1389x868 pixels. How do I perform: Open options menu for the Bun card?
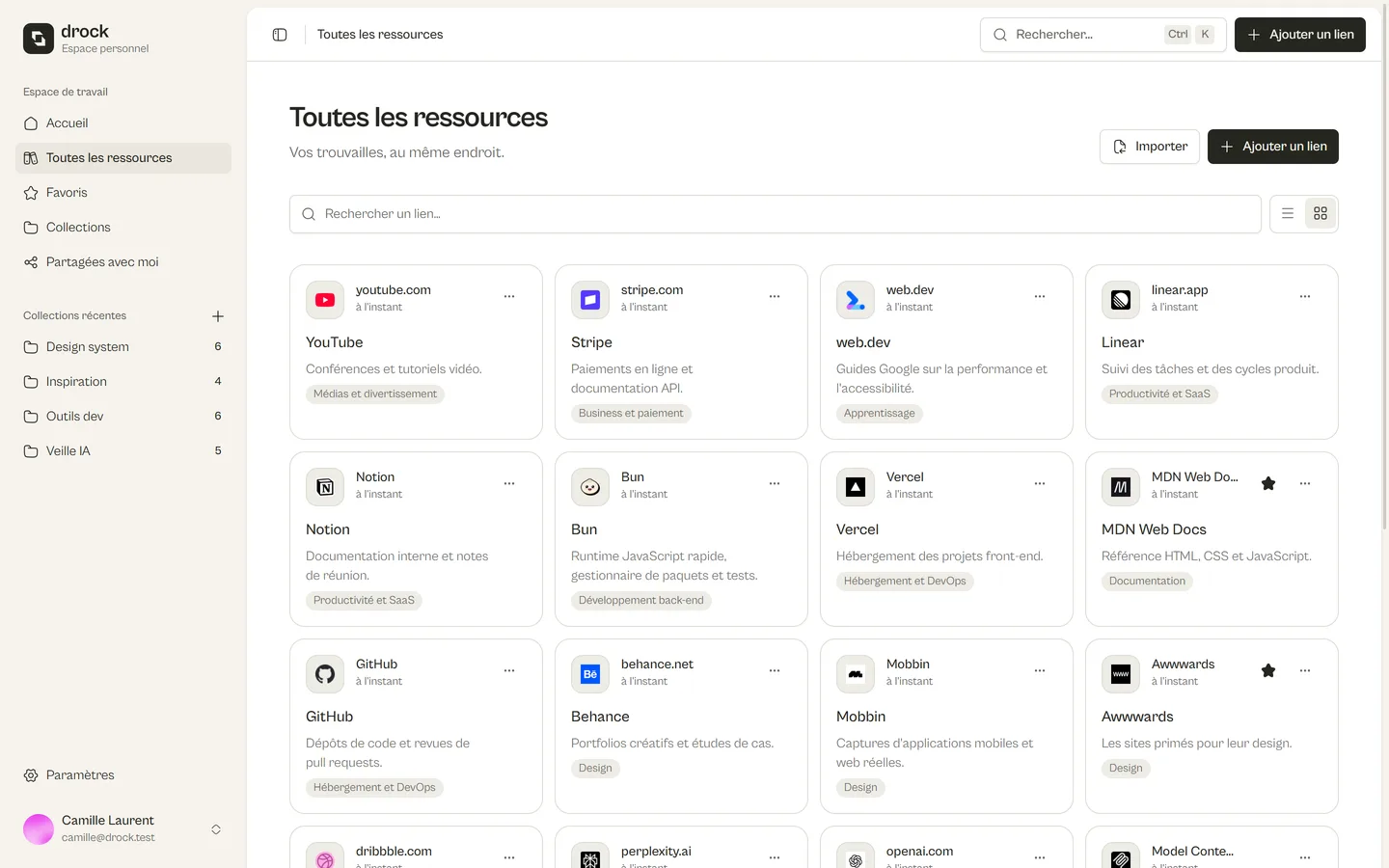pyautogui.click(x=775, y=483)
